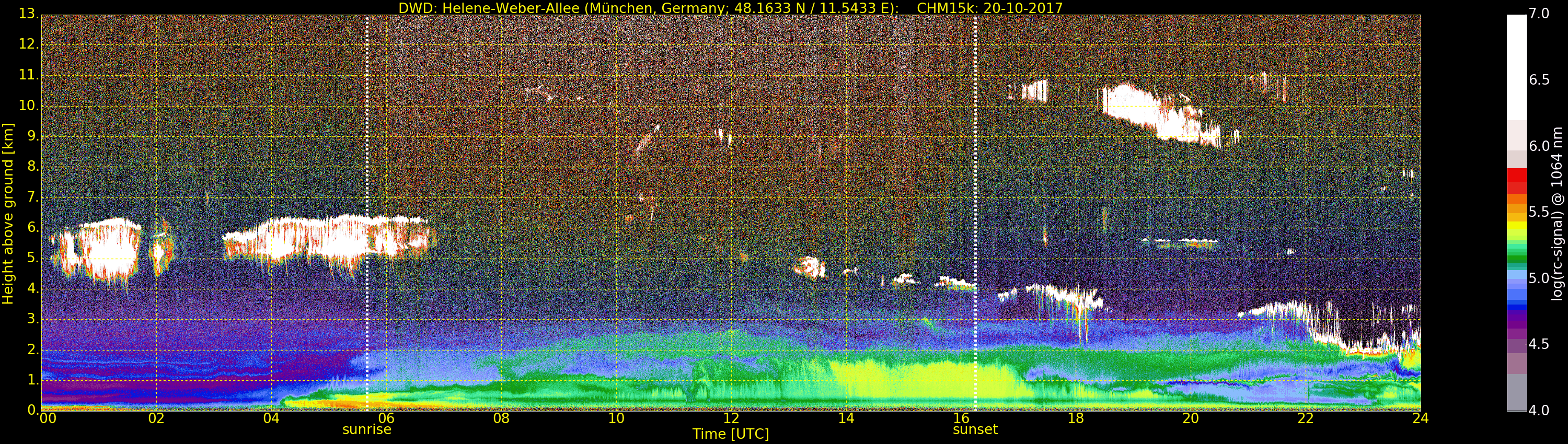Click height axis tick '11.'

coord(29,75)
